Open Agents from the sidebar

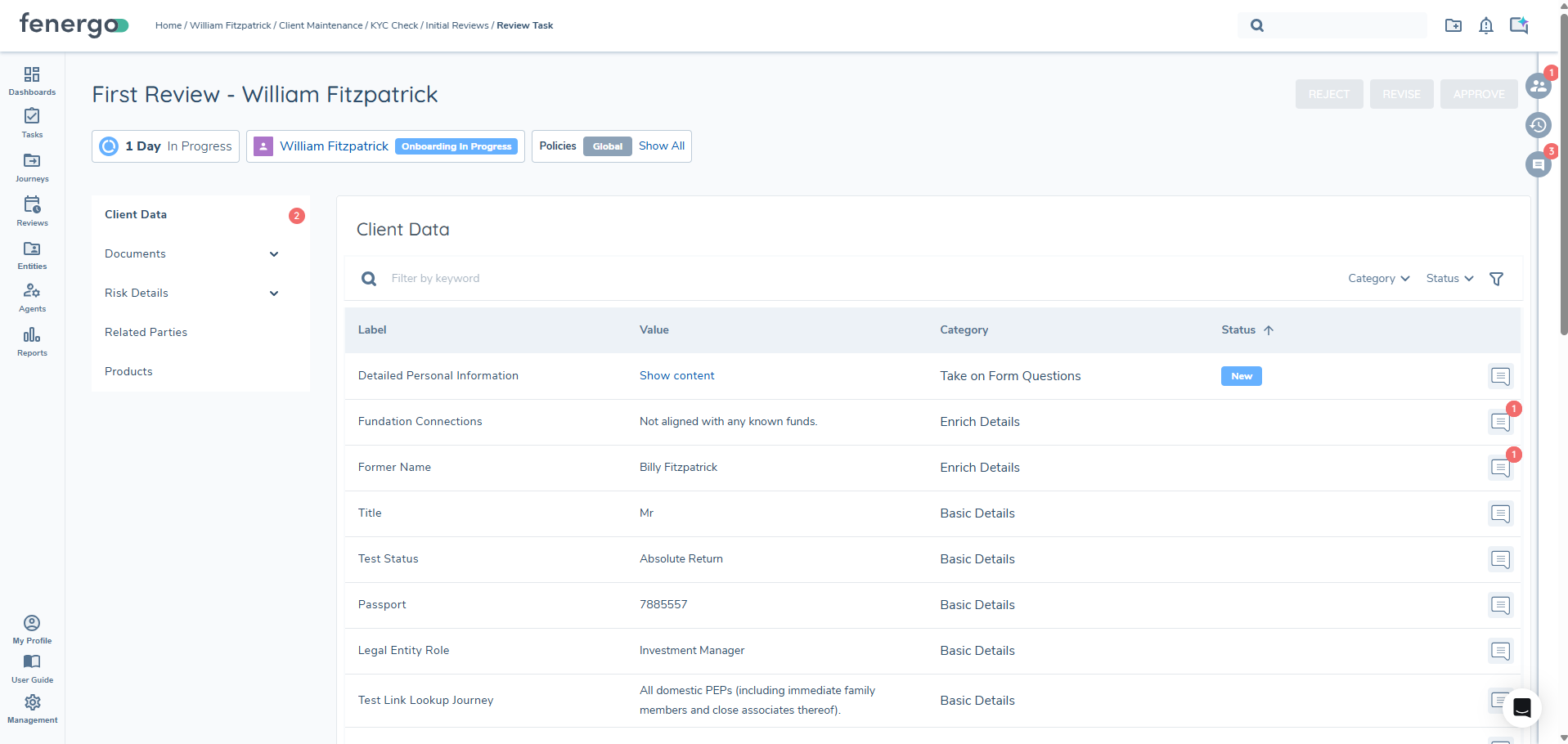32,297
